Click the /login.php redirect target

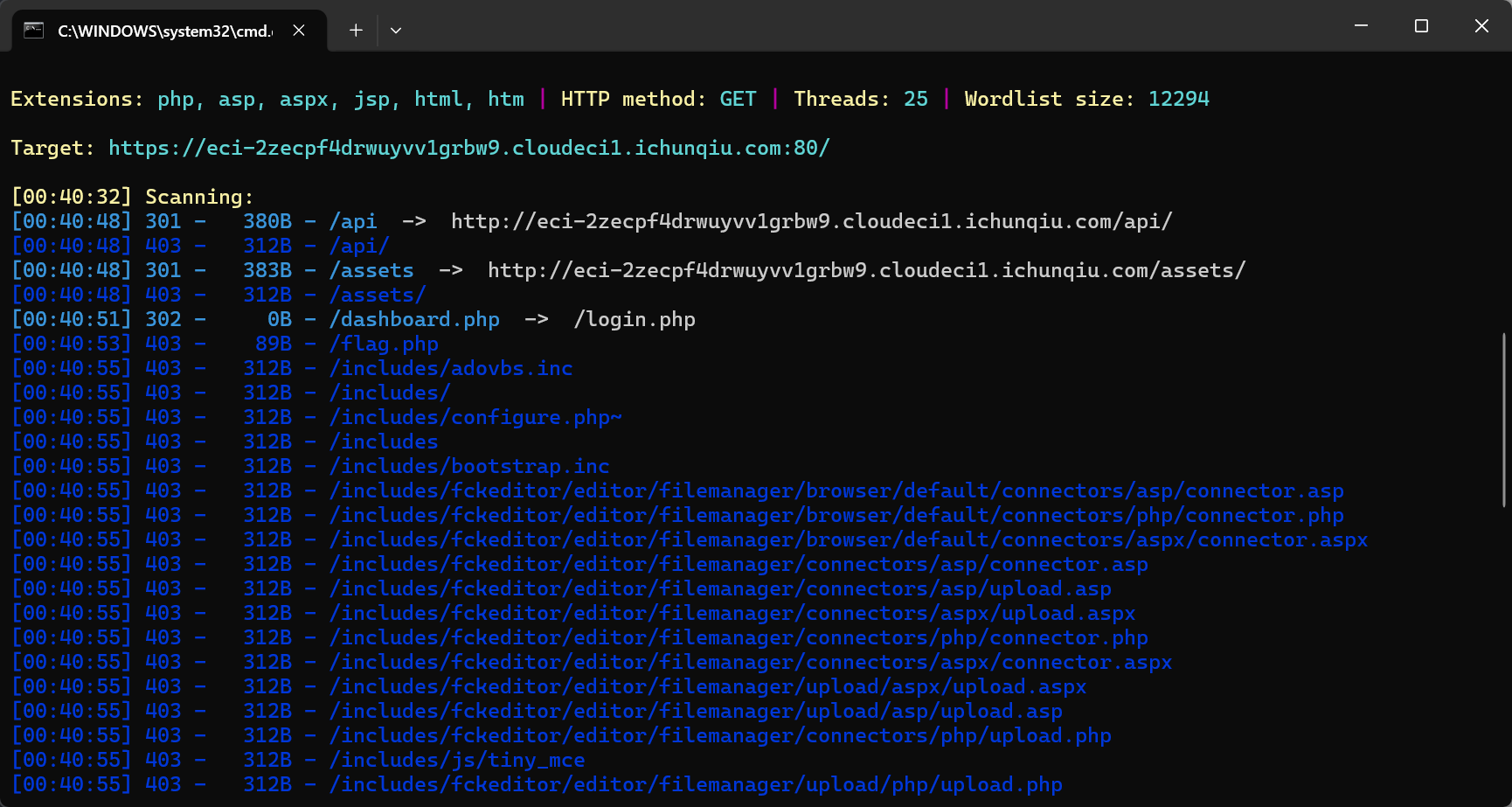635,319
